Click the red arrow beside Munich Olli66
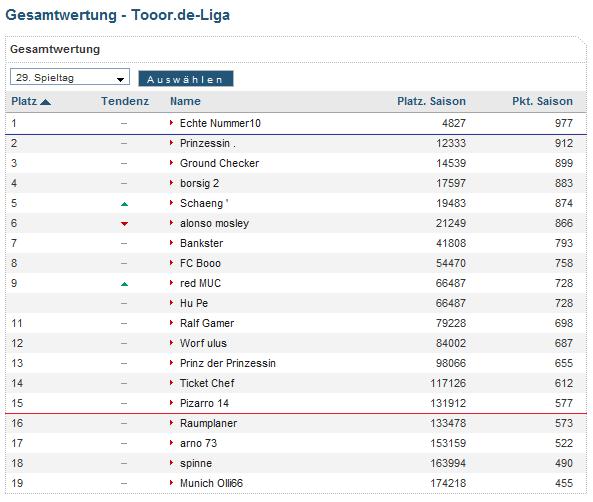The height and width of the screenshot is (502, 593). point(171,482)
